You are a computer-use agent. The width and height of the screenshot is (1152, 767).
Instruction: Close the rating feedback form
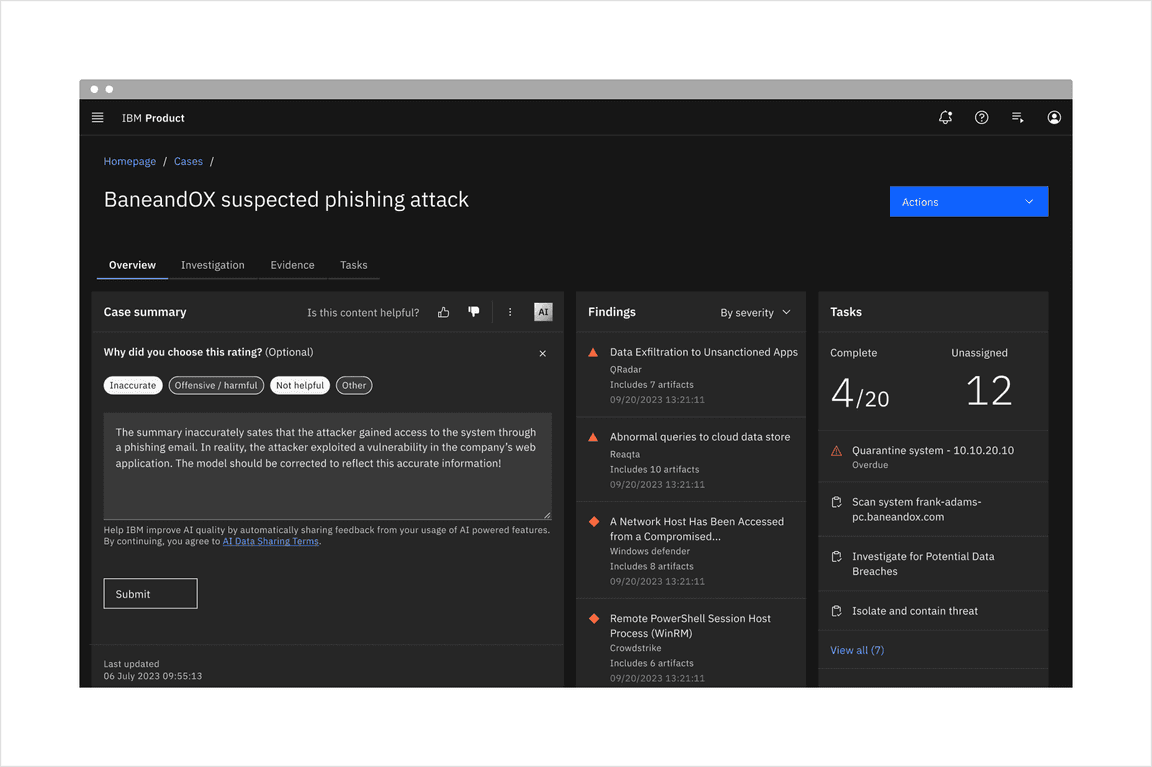(x=543, y=353)
